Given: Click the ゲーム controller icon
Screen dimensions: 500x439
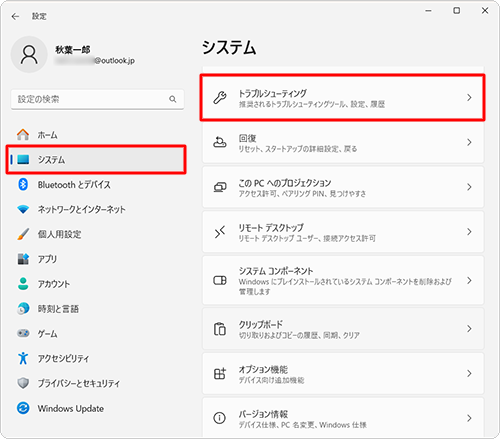Looking at the screenshot, I should 23,333.
